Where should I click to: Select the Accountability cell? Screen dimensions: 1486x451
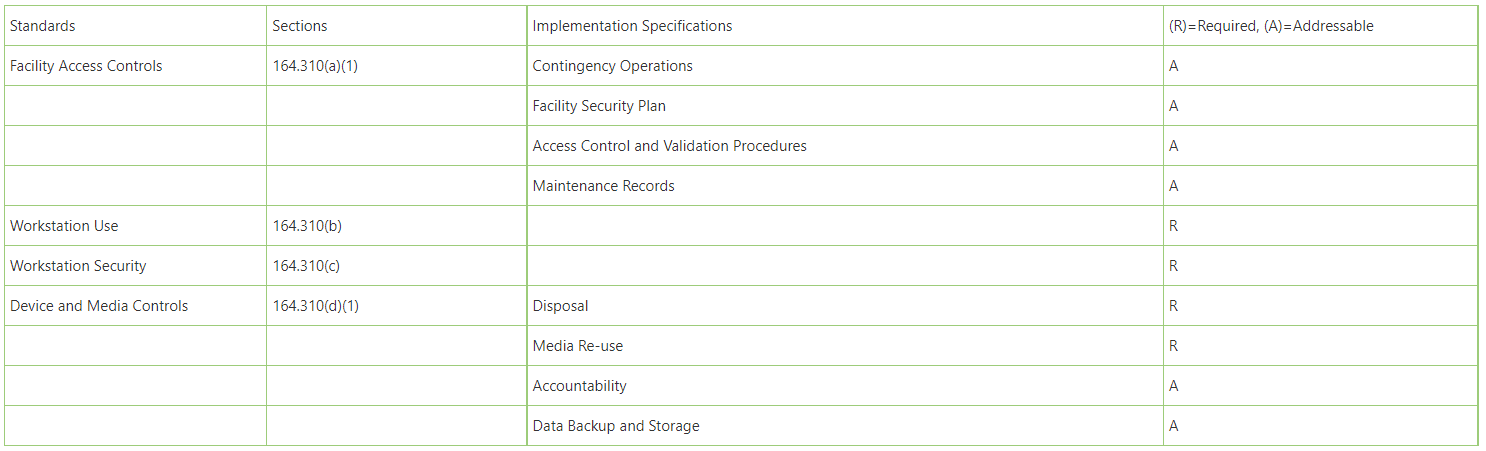pos(845,386)
